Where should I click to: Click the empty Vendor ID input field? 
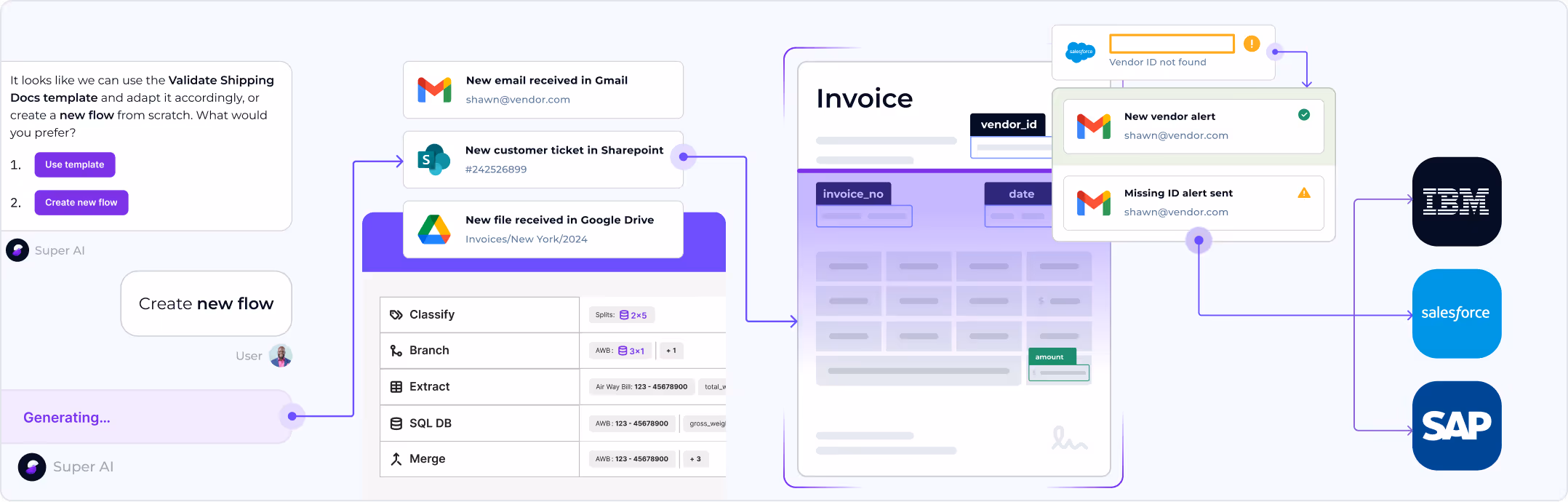pyautogui.click(x=1172, y=44)
